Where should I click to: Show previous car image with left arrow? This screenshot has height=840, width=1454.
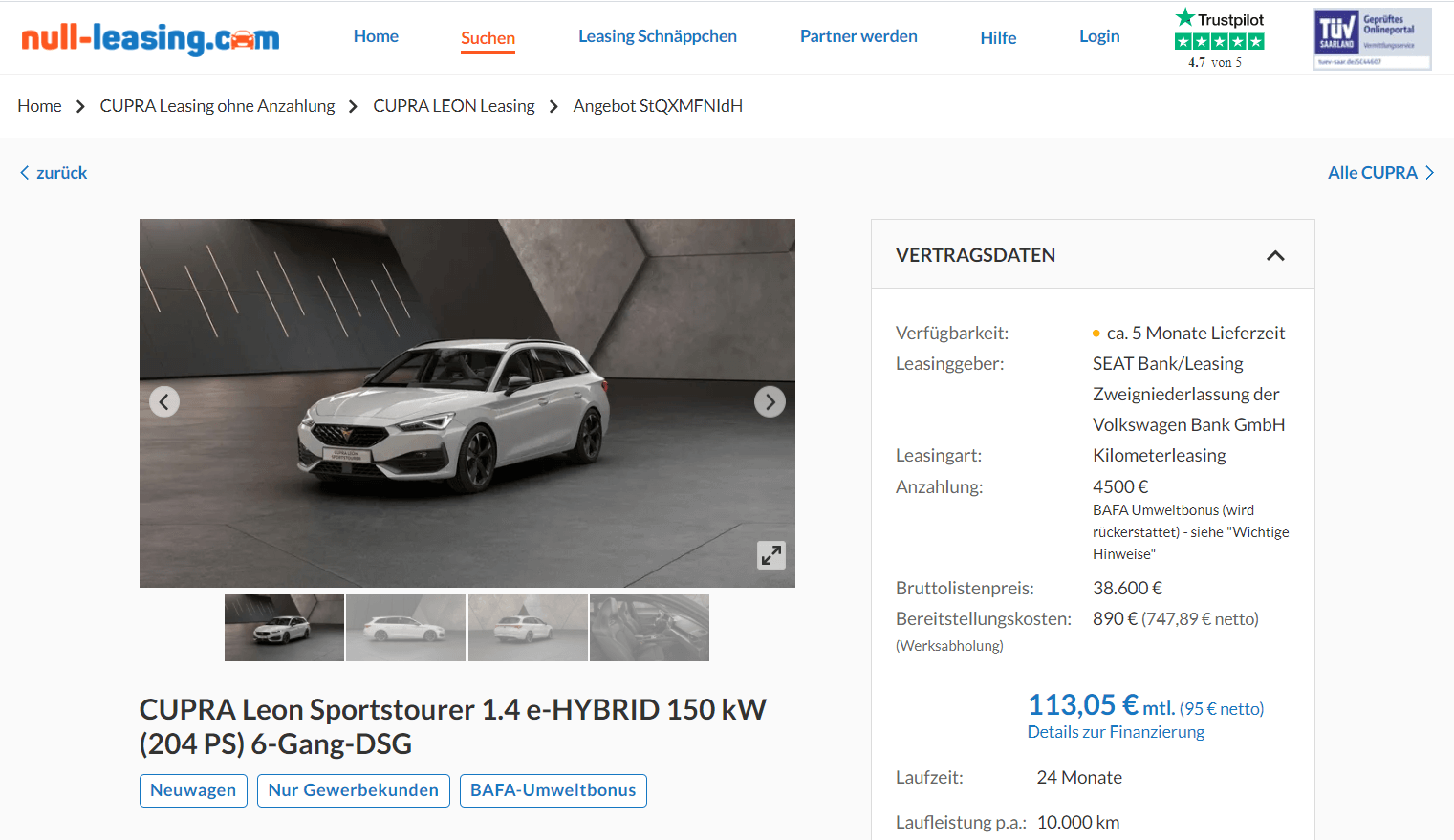[164, 401]
